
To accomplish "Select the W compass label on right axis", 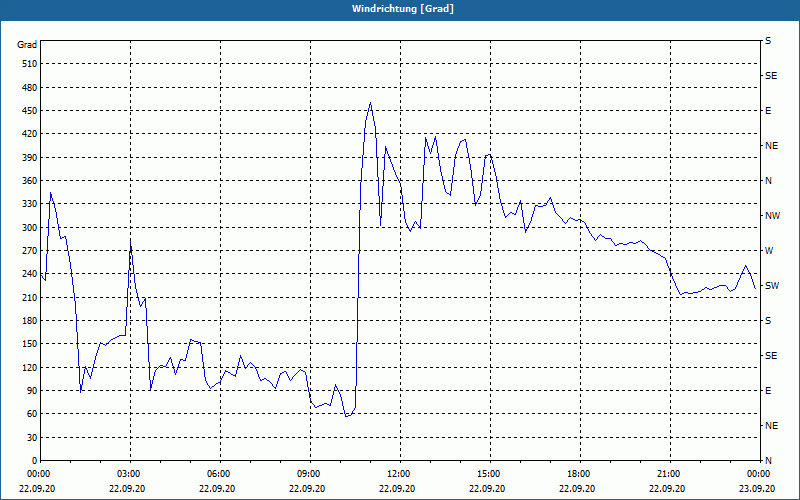I will pyautogui.click(x=769, y=251).
